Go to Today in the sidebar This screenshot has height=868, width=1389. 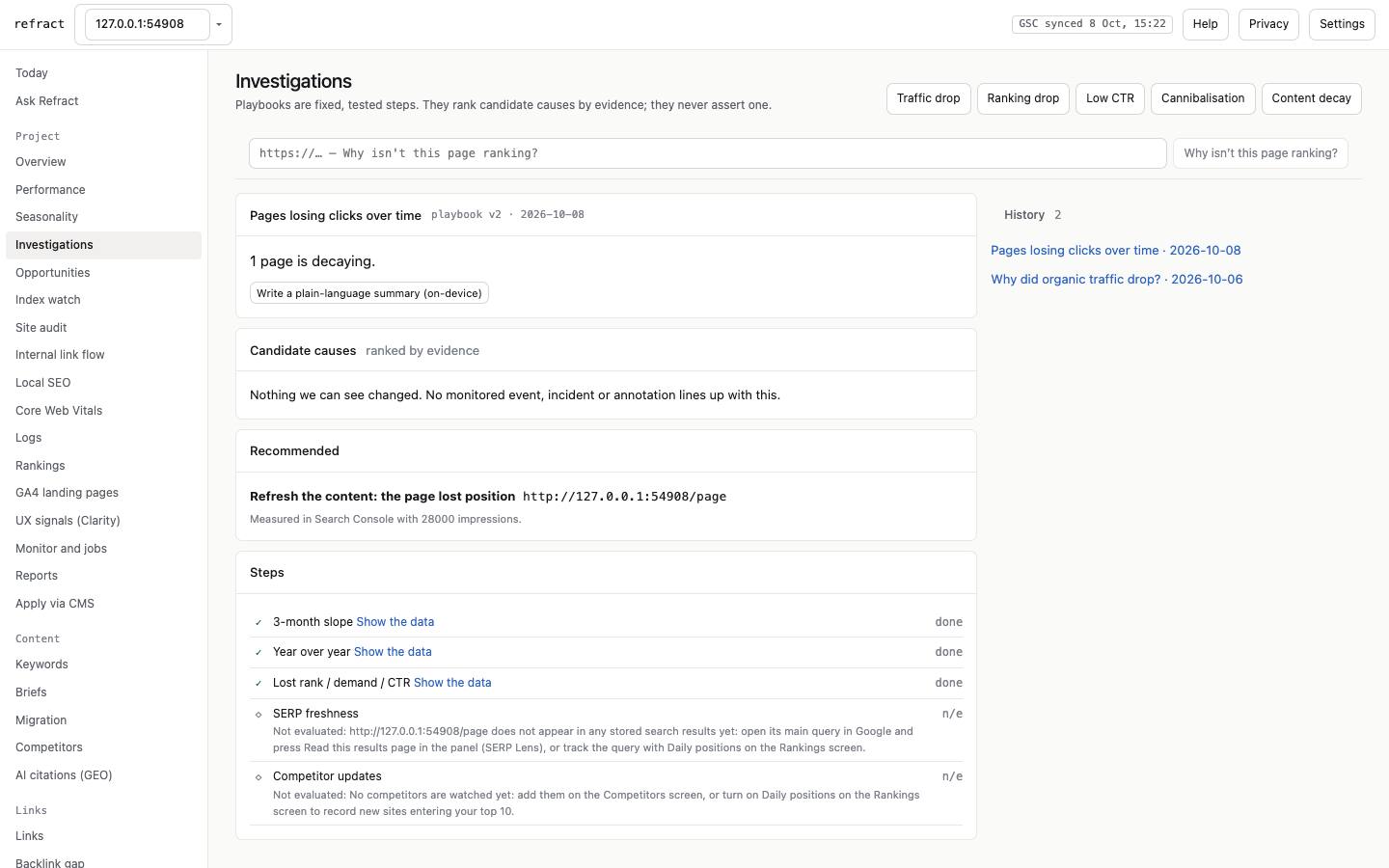tap(103, 73)
